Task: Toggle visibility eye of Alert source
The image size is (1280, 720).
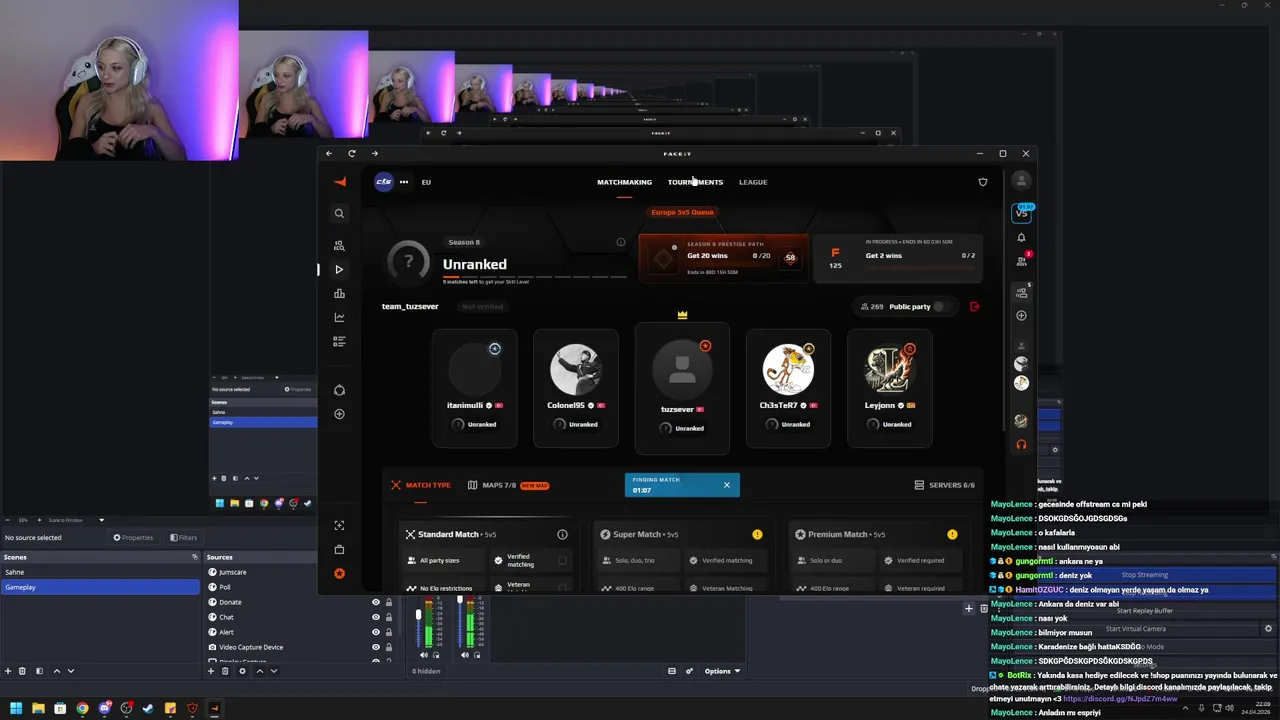Action: pos(376,632)
